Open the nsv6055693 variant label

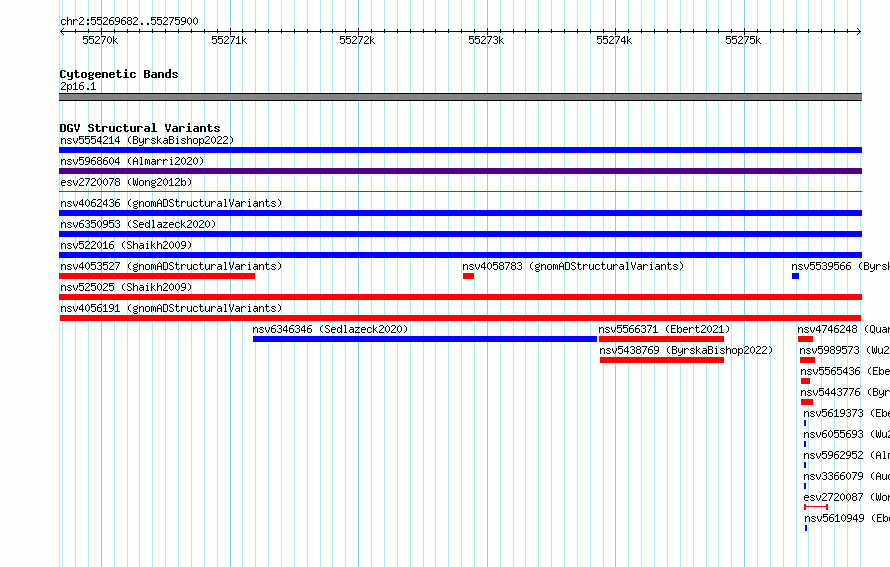tap(846, 434)
